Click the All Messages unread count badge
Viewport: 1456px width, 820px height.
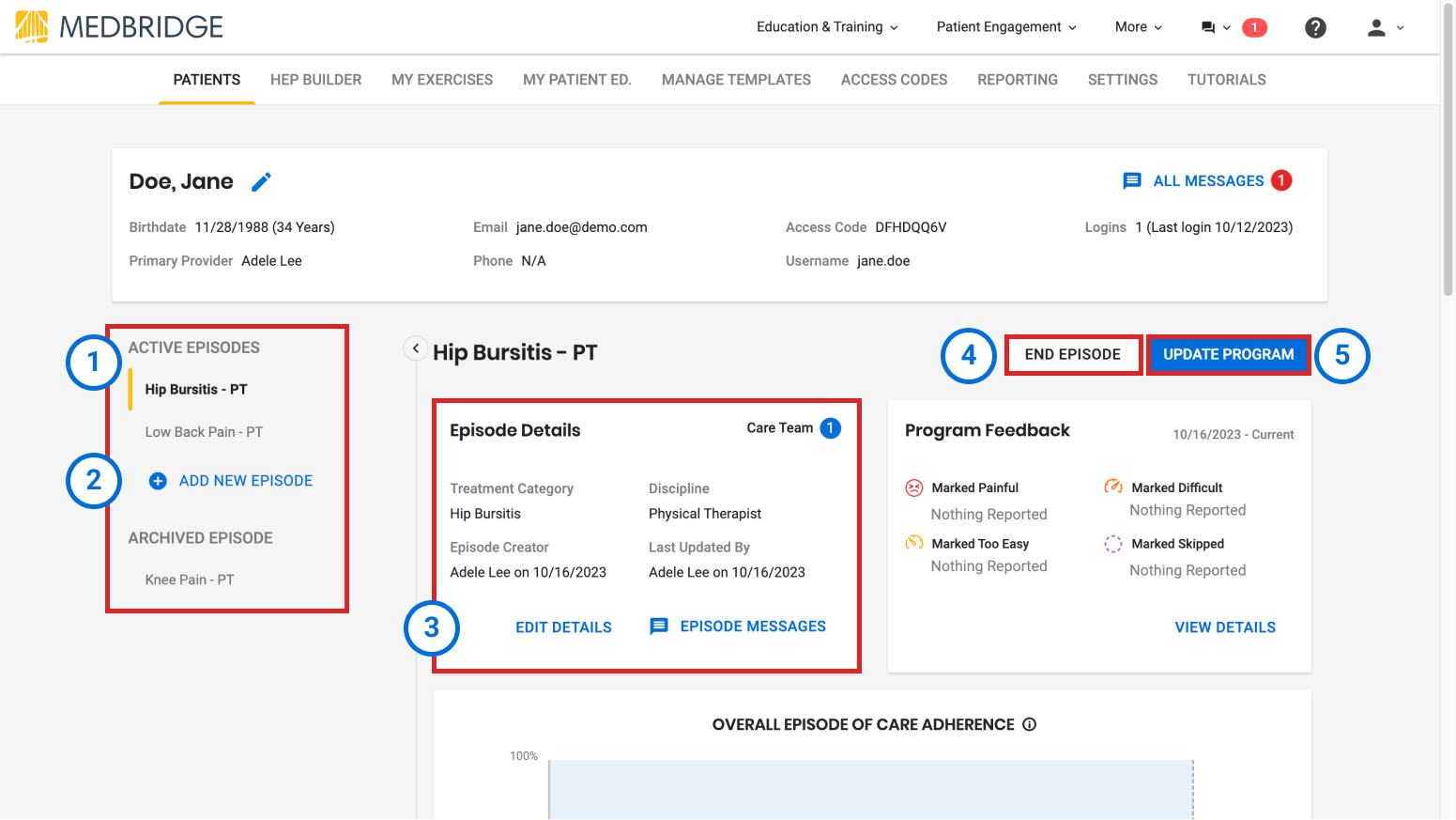tap(1281, 180)
